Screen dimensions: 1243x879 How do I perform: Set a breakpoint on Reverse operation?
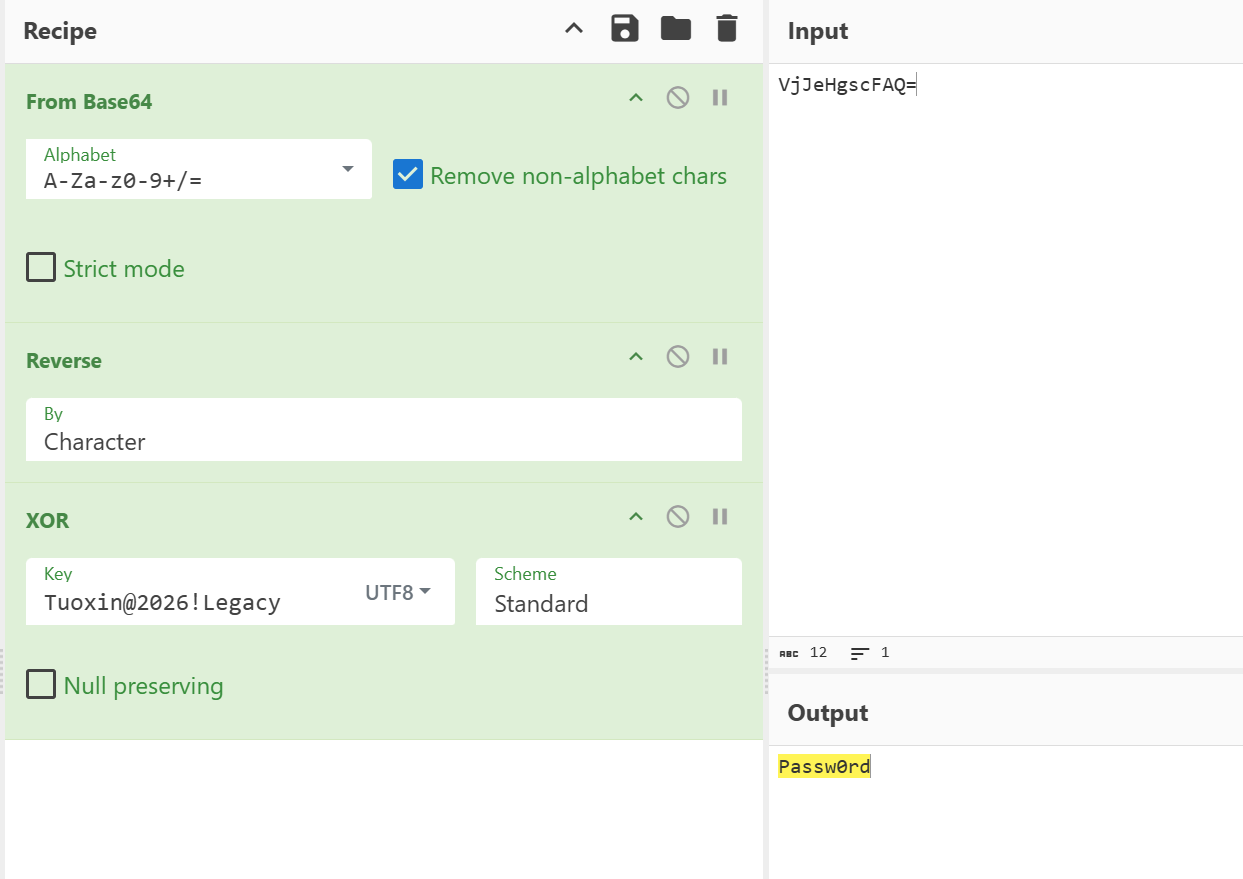(720, 357)
